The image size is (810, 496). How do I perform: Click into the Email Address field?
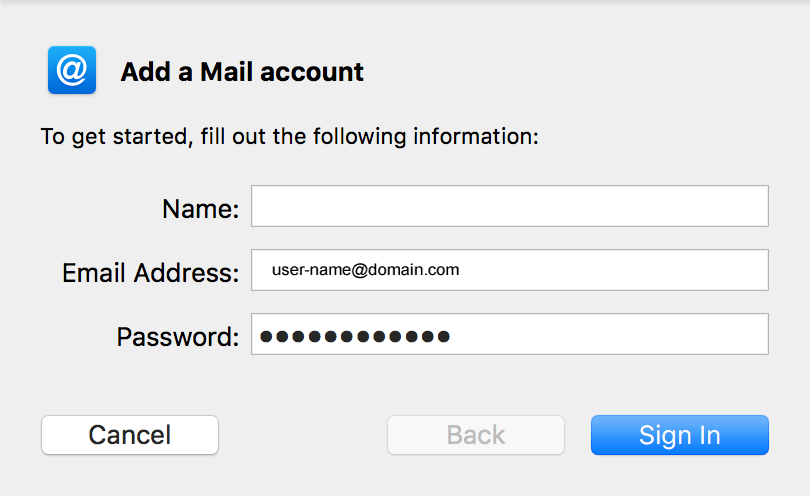[510, 270]
